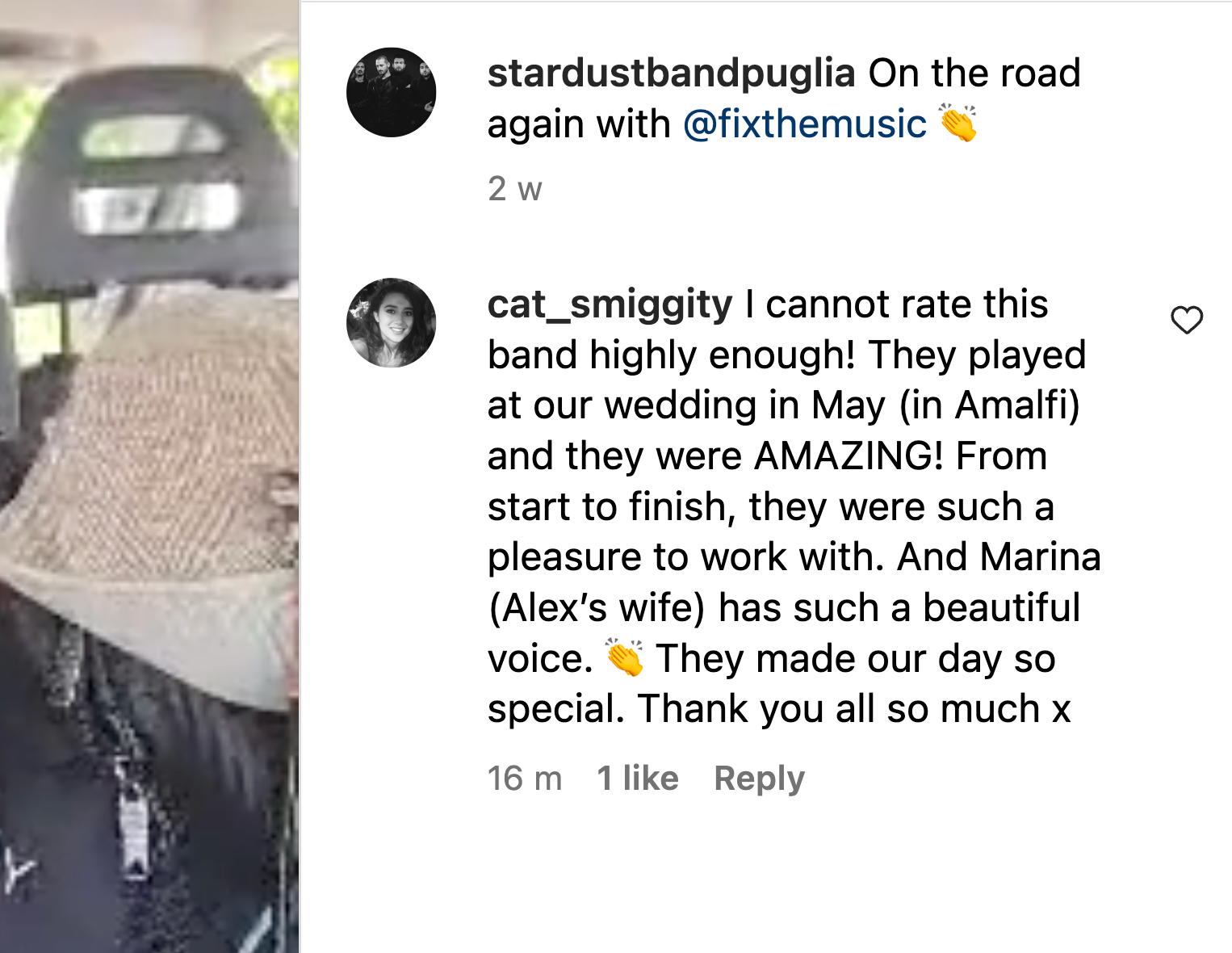Click the clapping emoji in the caption
1232x953 pixels.
point(958,124)
